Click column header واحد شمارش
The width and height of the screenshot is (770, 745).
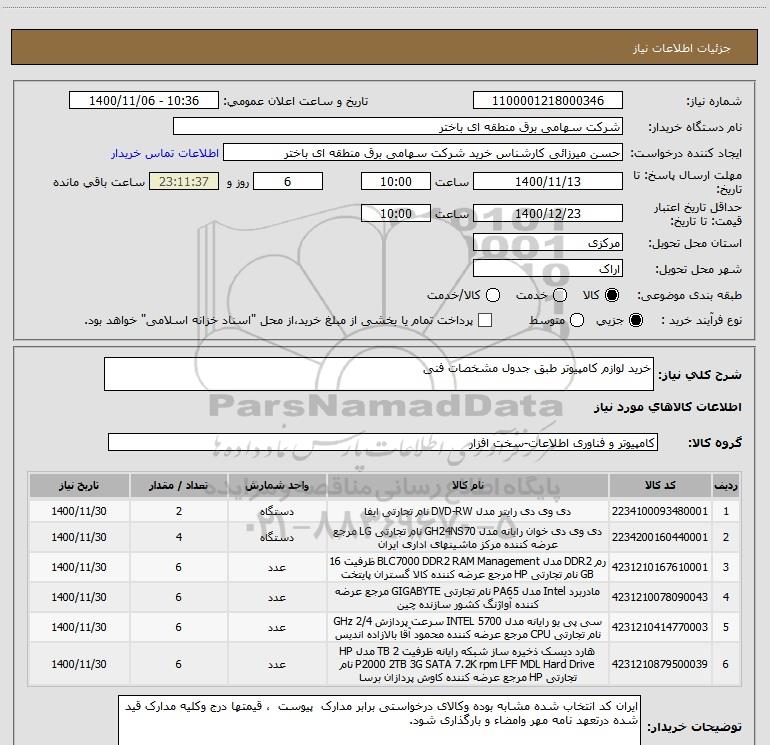(x=277, y=486)
